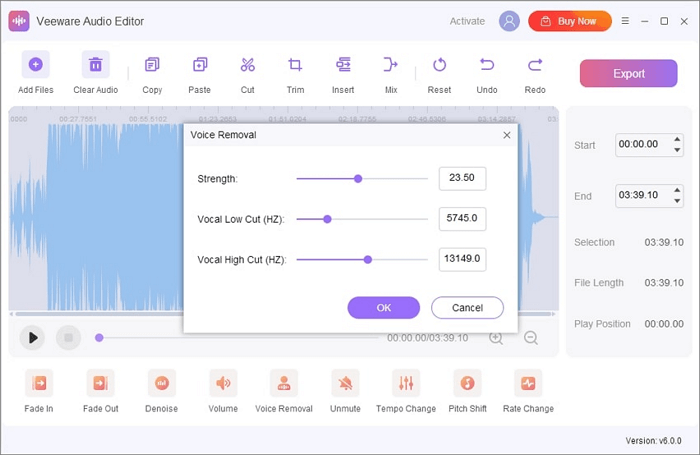Click the Play Position value 00:00.00
The height and width of the screenshot is (455, 700).
pyautogui.click(x=664, y=324)
